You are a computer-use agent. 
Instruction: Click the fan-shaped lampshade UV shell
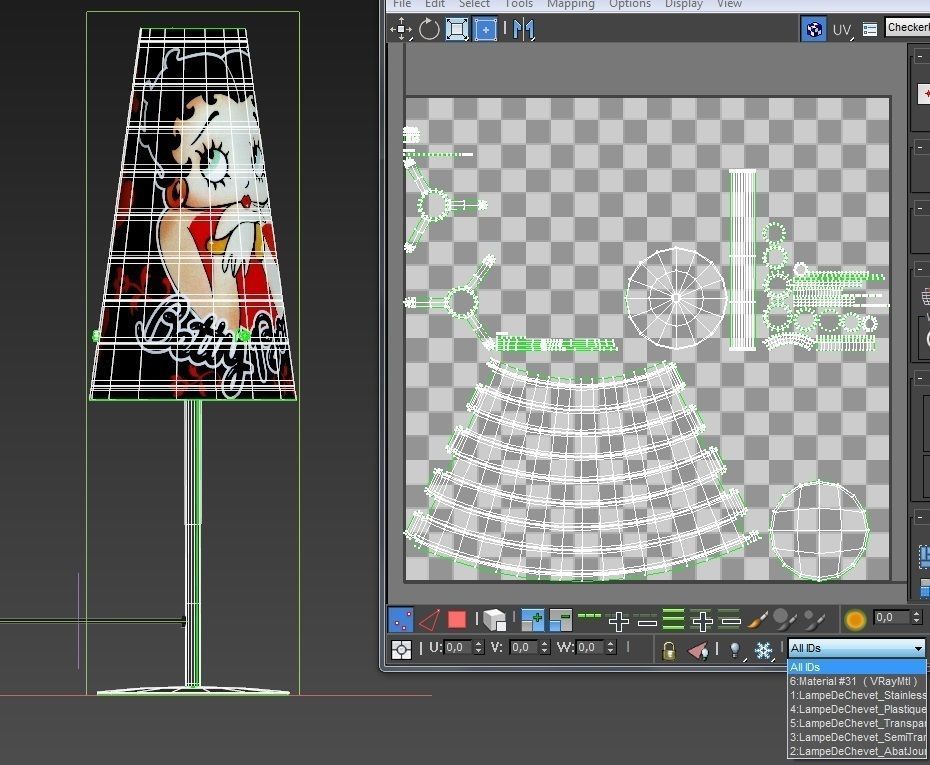point(581,474)
